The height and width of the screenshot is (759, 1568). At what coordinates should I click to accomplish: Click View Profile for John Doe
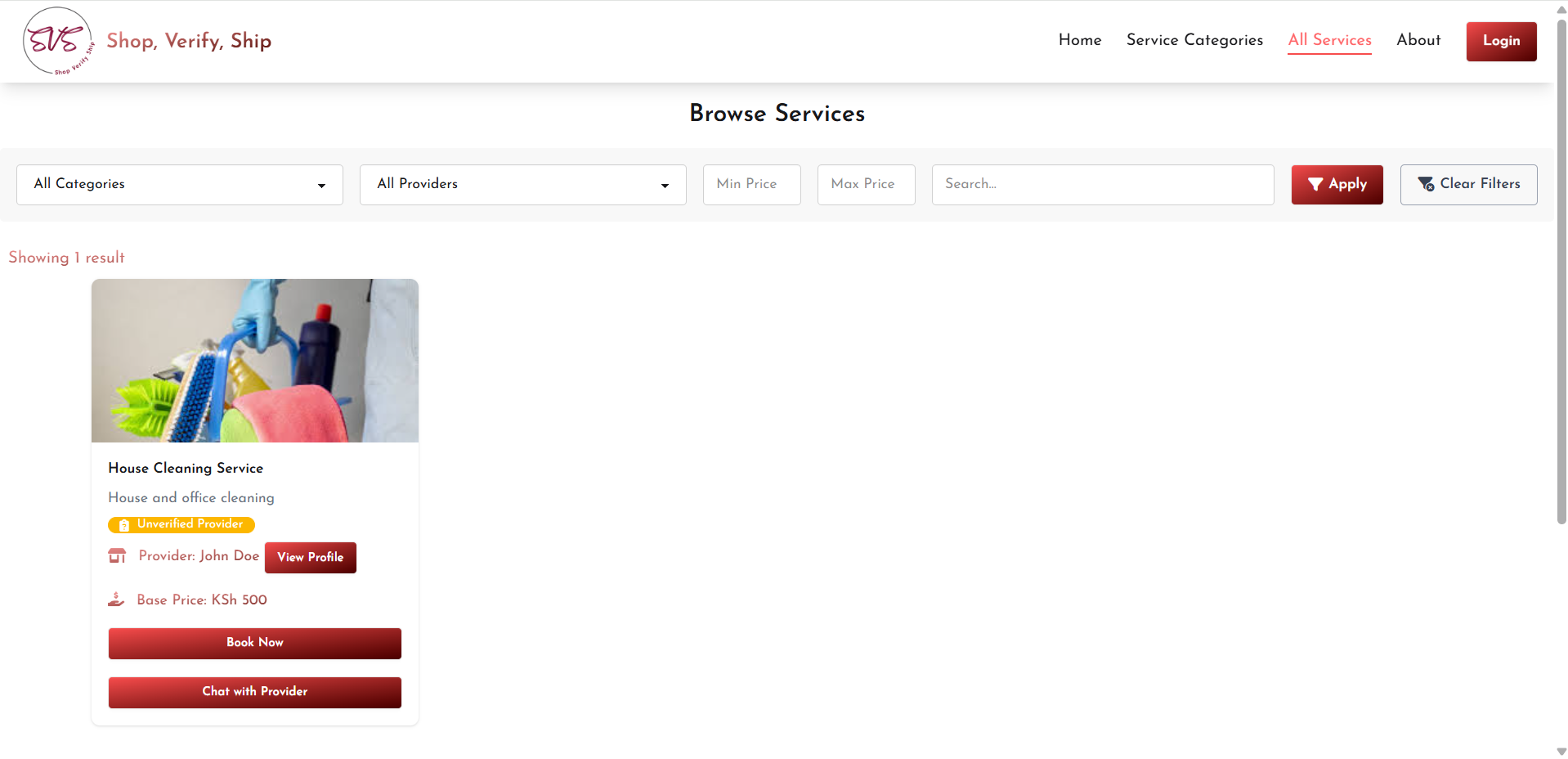(311, 558)
